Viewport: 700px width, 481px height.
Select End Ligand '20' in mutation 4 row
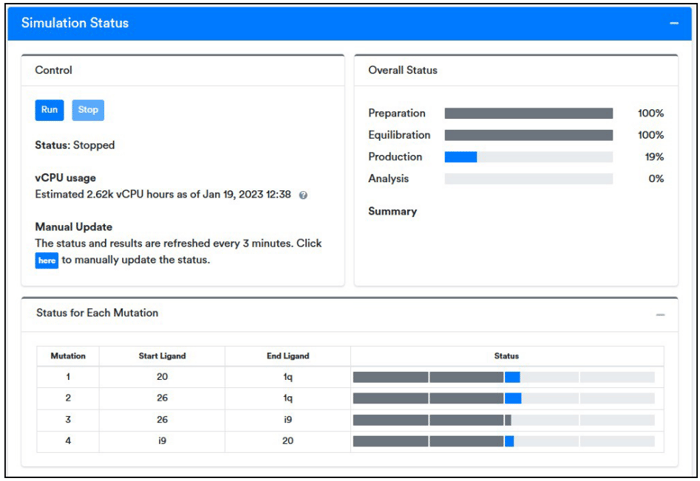tap(288, 441)
